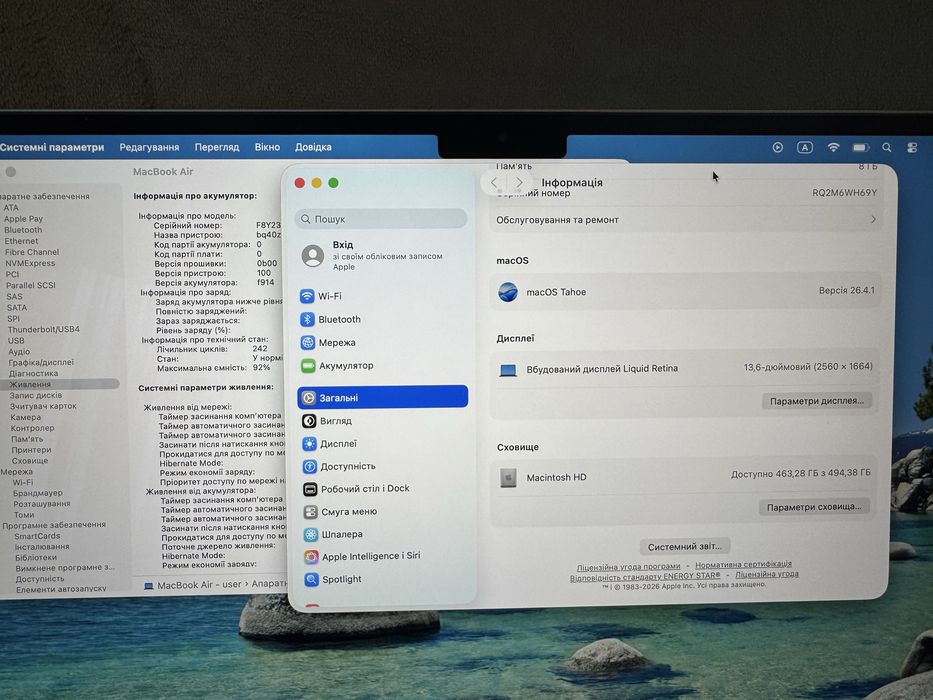
Task: Open Spotlight search icon in menu bar
Action: tap(887, 147)
